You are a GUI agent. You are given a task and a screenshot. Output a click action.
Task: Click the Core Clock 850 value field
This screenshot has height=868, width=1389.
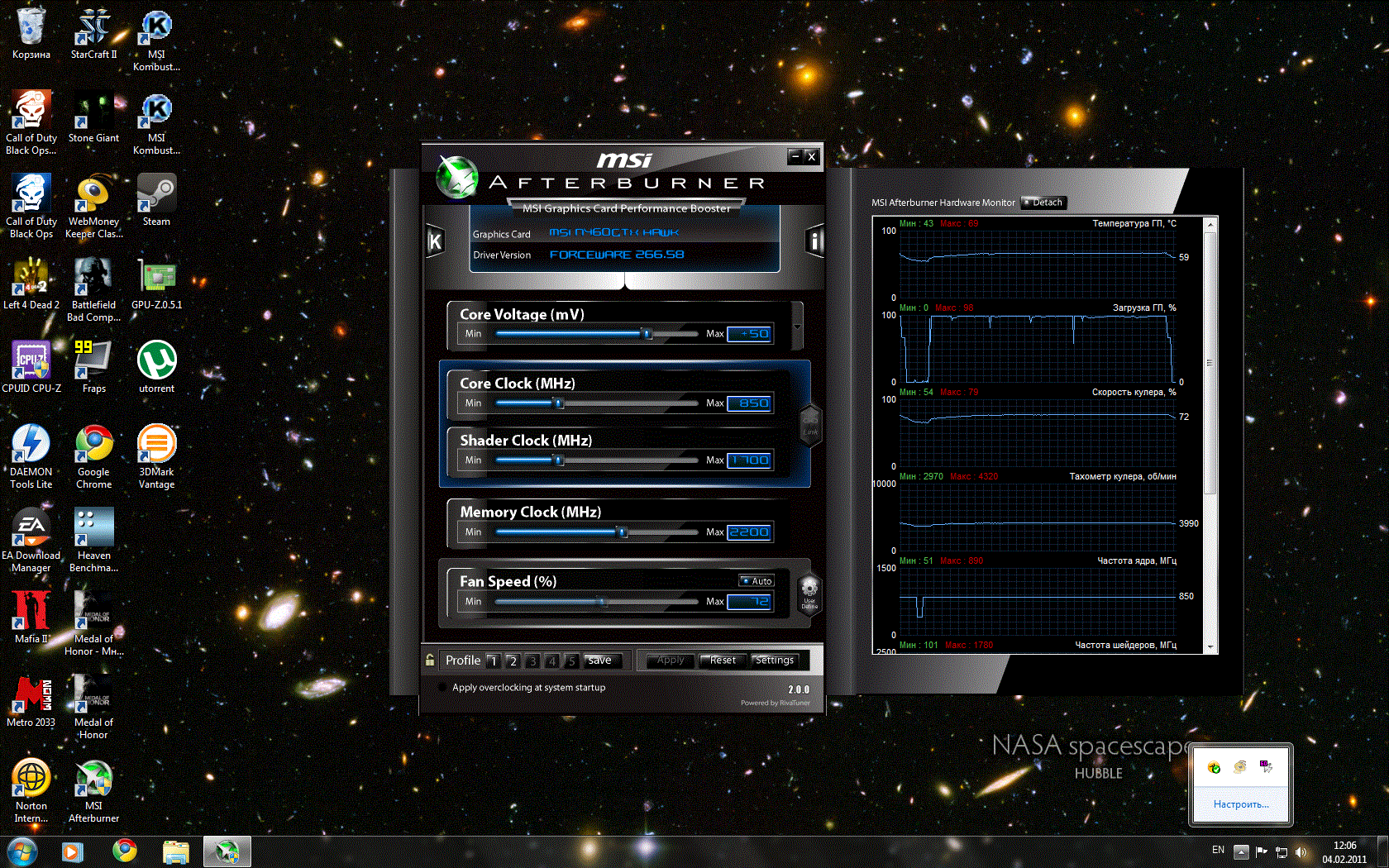click(x=750, y=403)
